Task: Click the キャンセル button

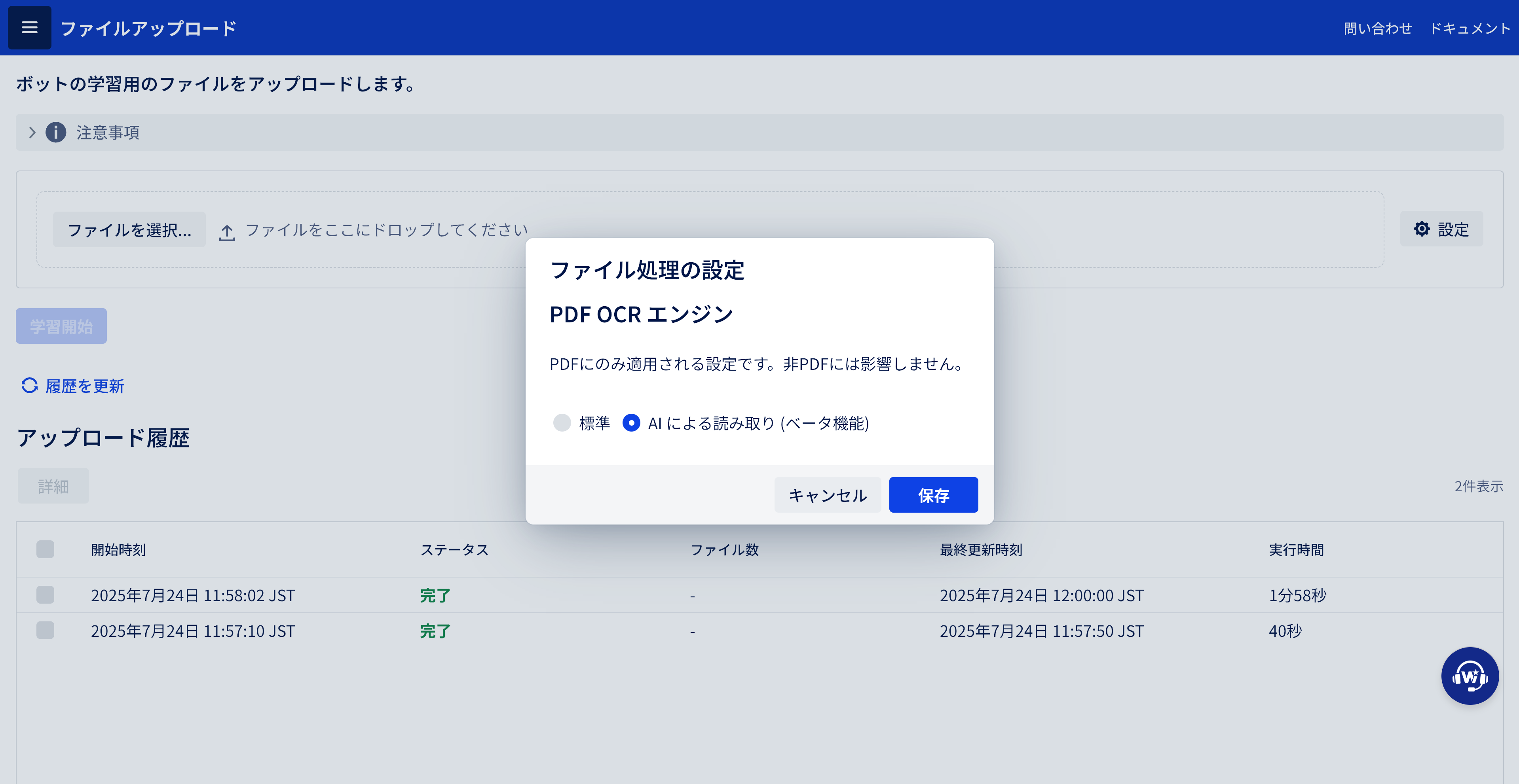Action: point(827,495)
